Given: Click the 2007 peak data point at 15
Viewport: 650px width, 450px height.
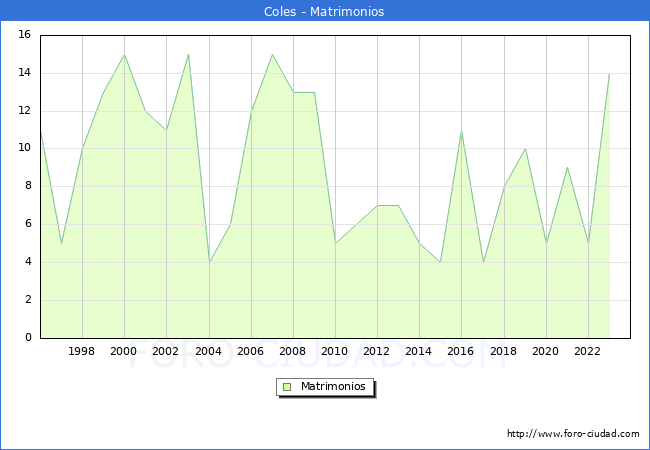Looking at the screenshot, I should point(272,55).
